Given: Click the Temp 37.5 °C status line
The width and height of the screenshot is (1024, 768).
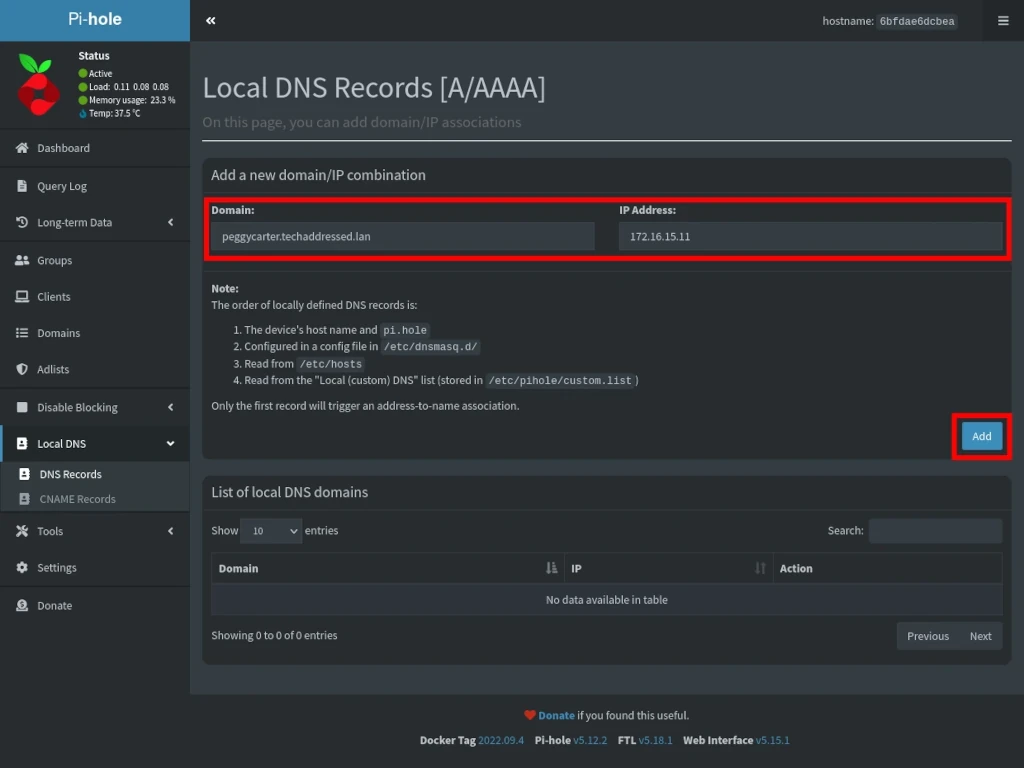Looking at the screenshot, I should click(x=109, y=113).
